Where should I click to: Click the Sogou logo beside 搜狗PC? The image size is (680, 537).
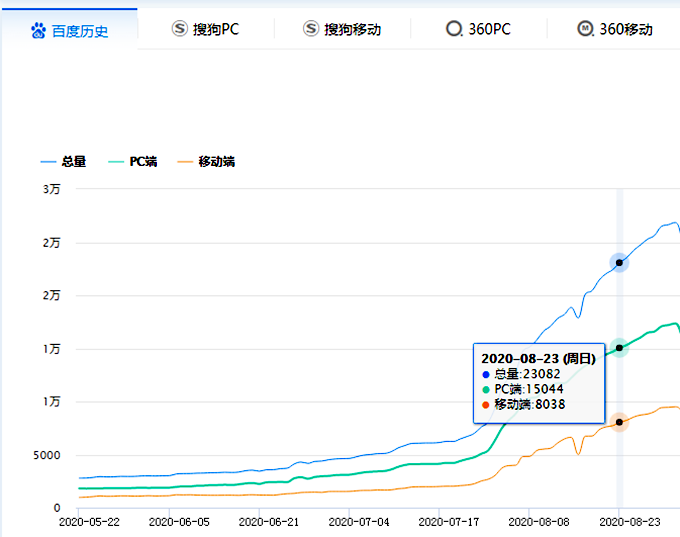tap(180, 29)
